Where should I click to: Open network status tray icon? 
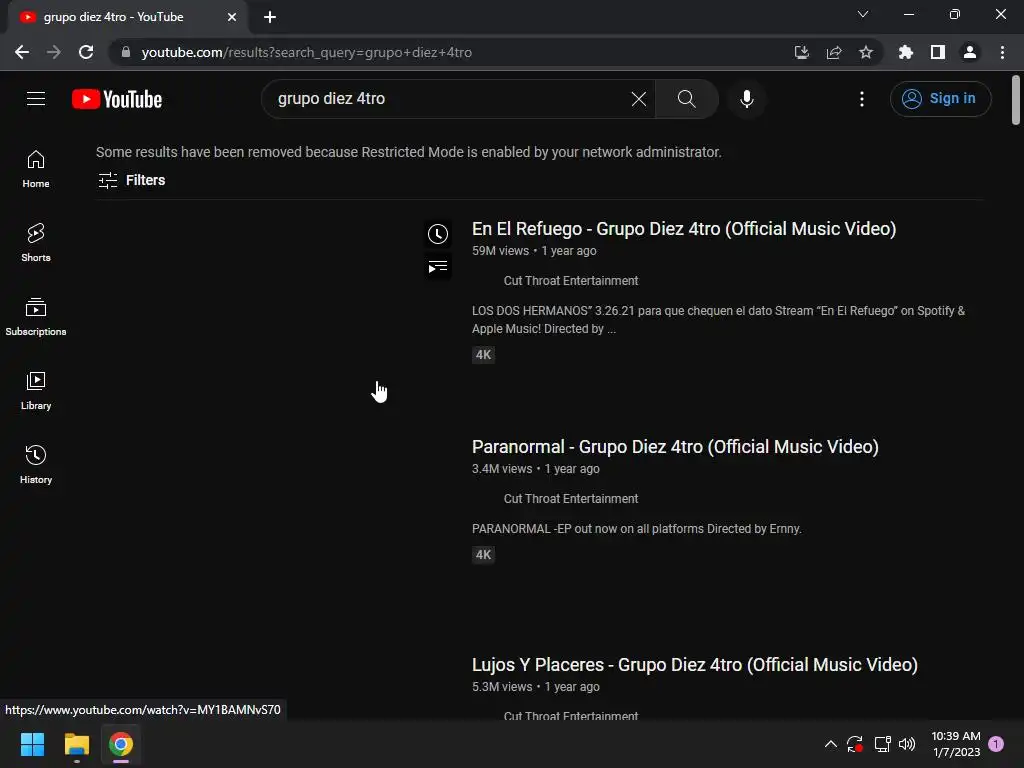click(x=882, y=744)
